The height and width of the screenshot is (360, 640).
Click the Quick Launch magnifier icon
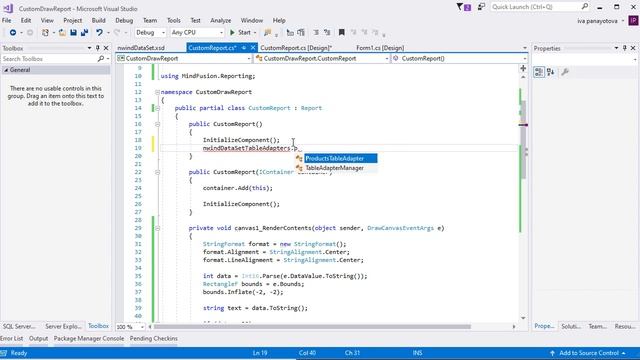584,7
